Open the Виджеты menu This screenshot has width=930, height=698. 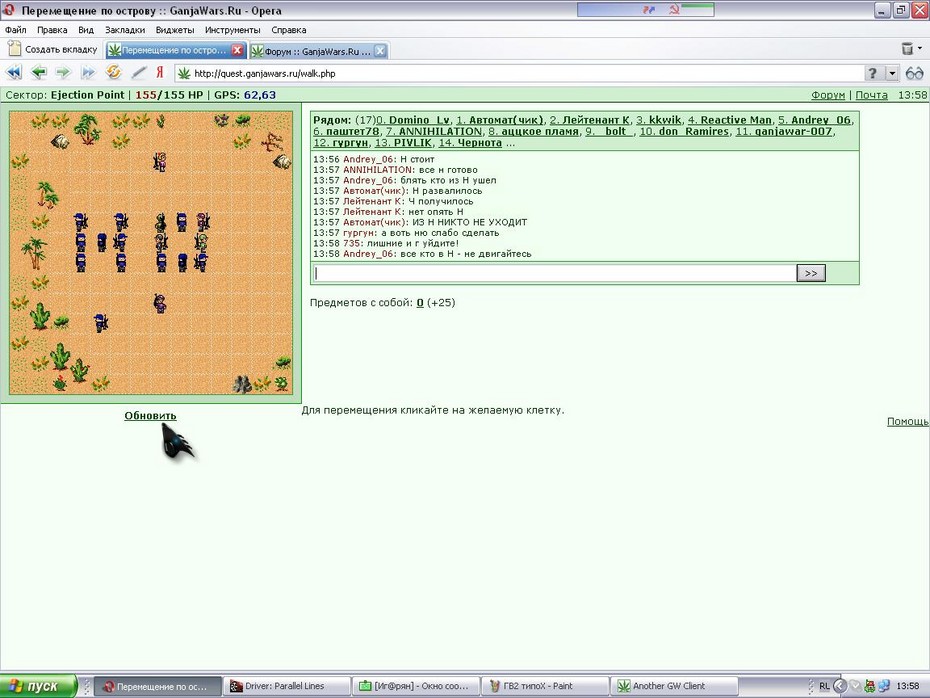[x=175, y=30]
